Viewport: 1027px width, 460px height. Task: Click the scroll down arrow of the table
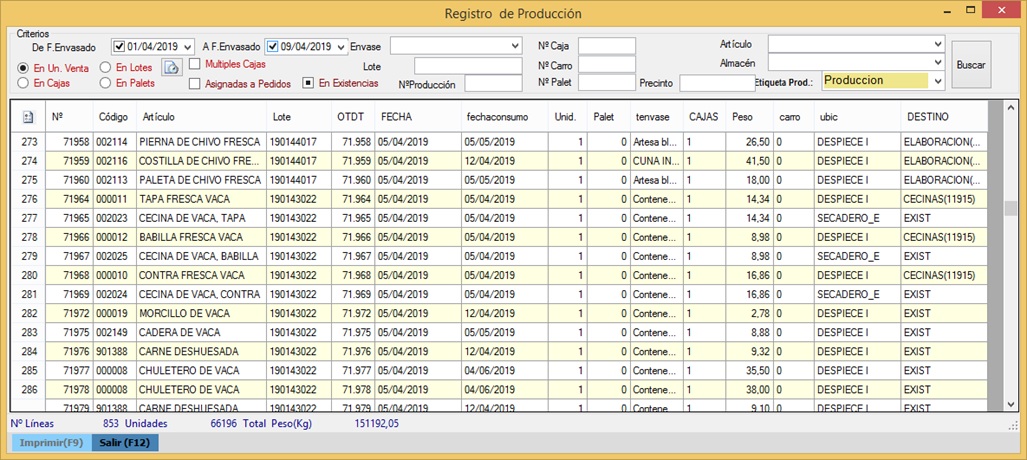click(x=1010, y=403)
